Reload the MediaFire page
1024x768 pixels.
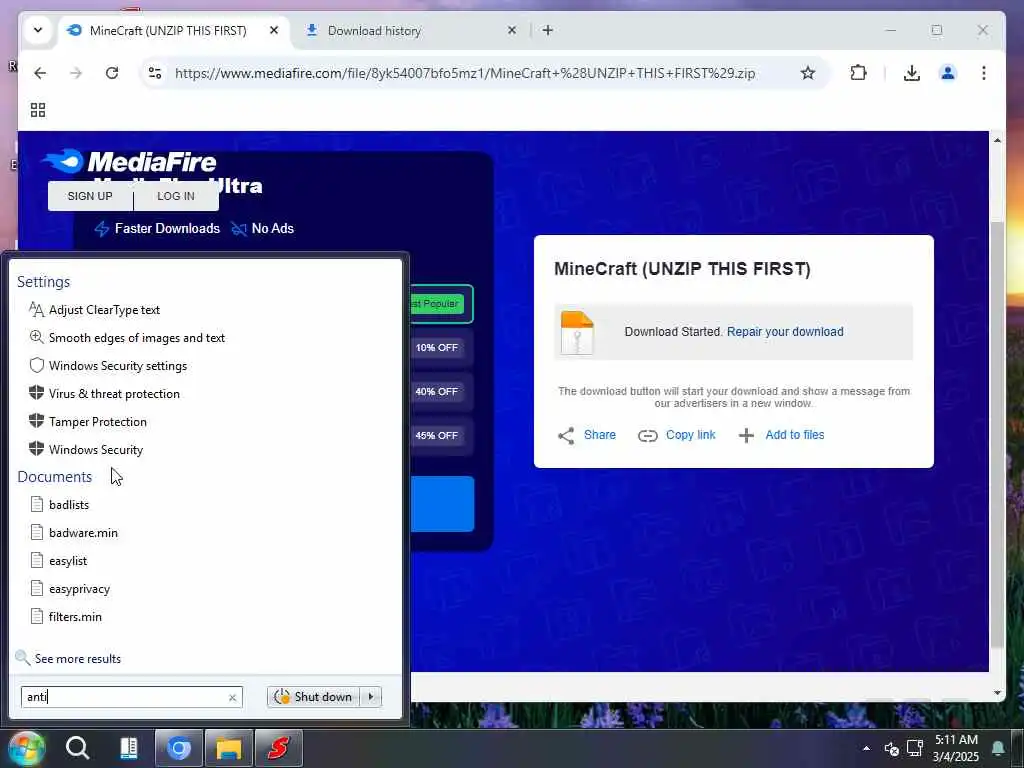112,73
